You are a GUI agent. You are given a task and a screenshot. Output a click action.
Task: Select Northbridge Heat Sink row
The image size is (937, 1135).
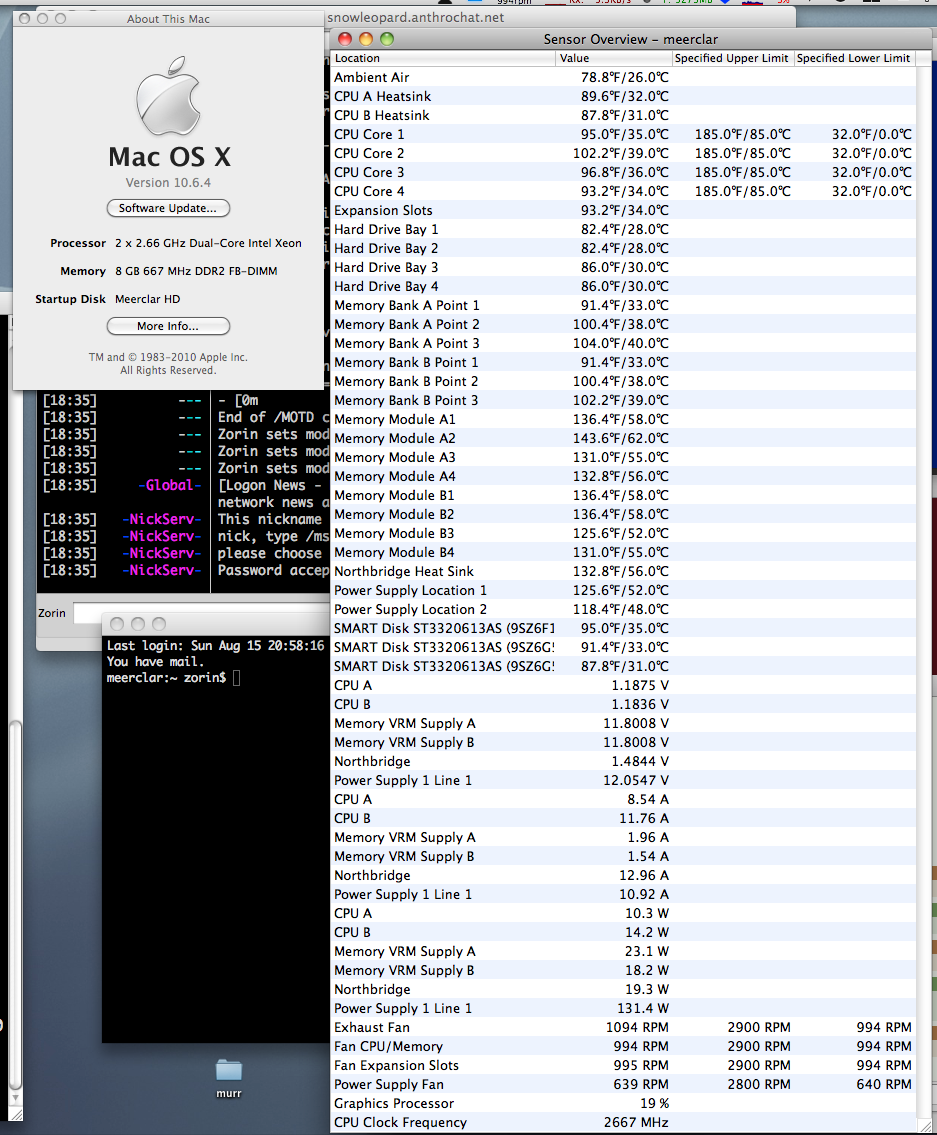click(x=623, y=571)
